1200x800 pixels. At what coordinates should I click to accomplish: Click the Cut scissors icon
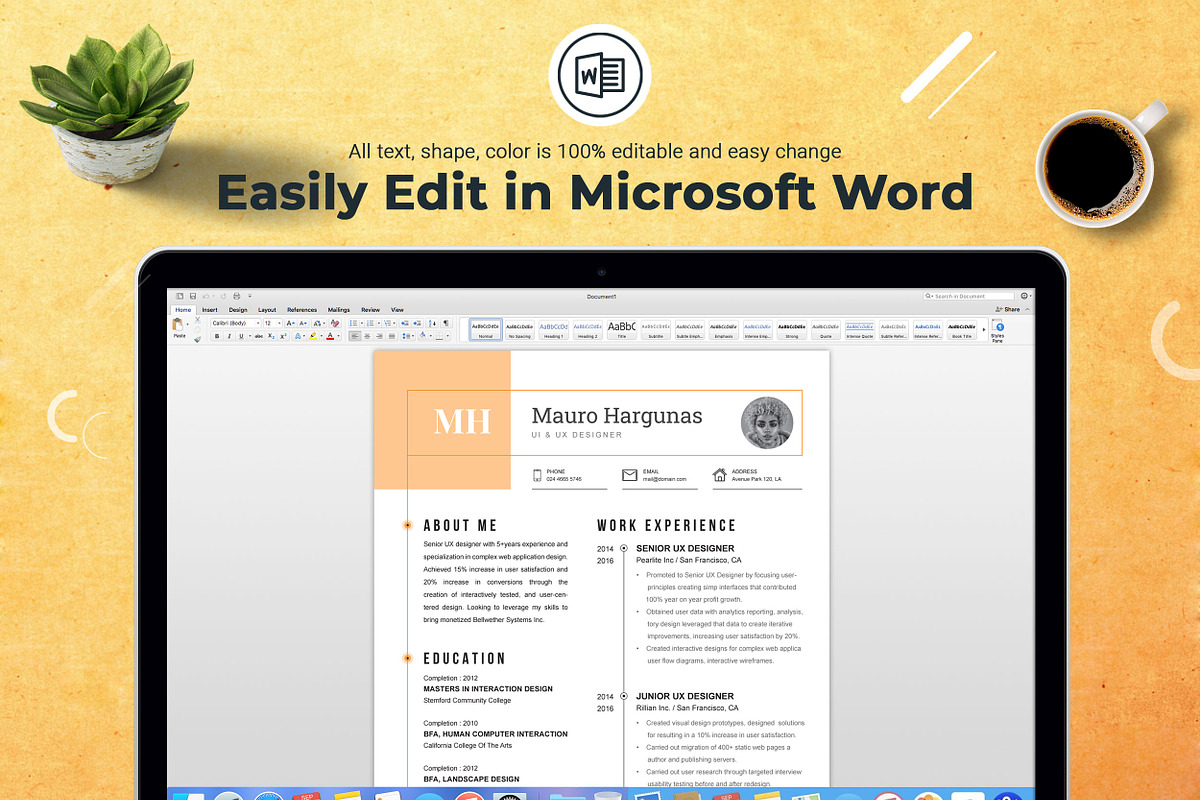click(x=197, y=320)
